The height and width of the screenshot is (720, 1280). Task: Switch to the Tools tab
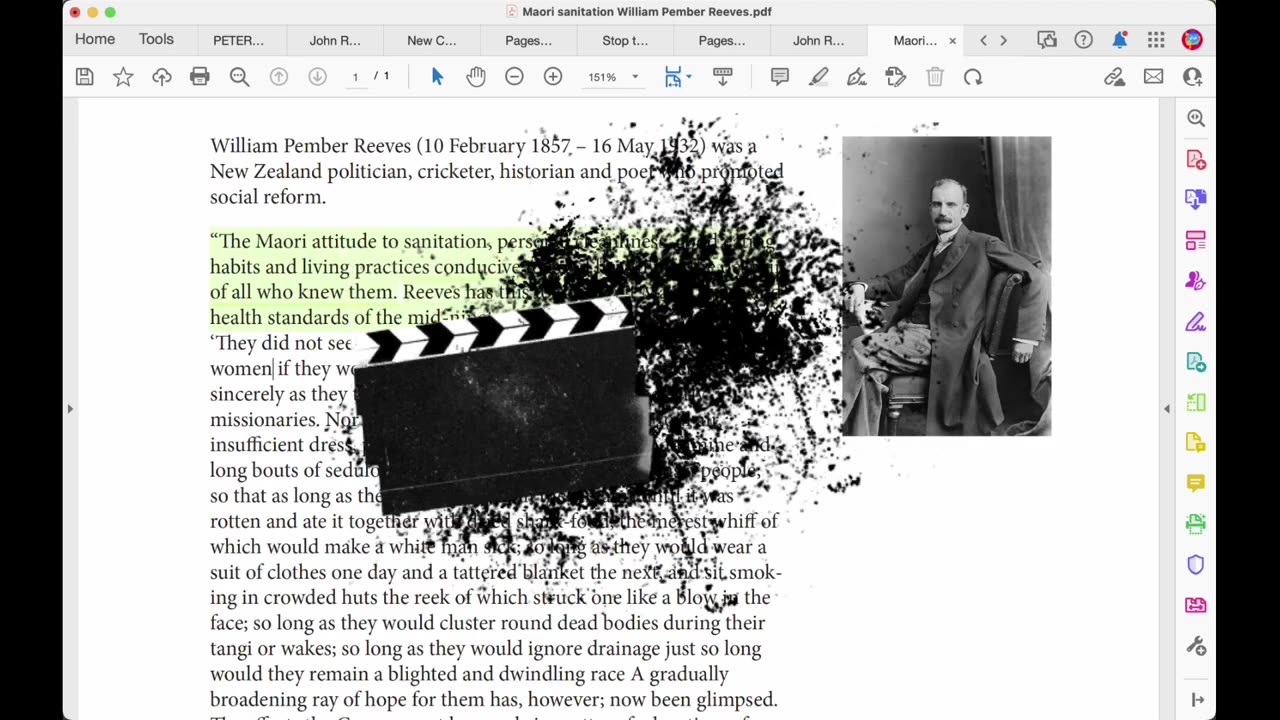pos(156,39)
